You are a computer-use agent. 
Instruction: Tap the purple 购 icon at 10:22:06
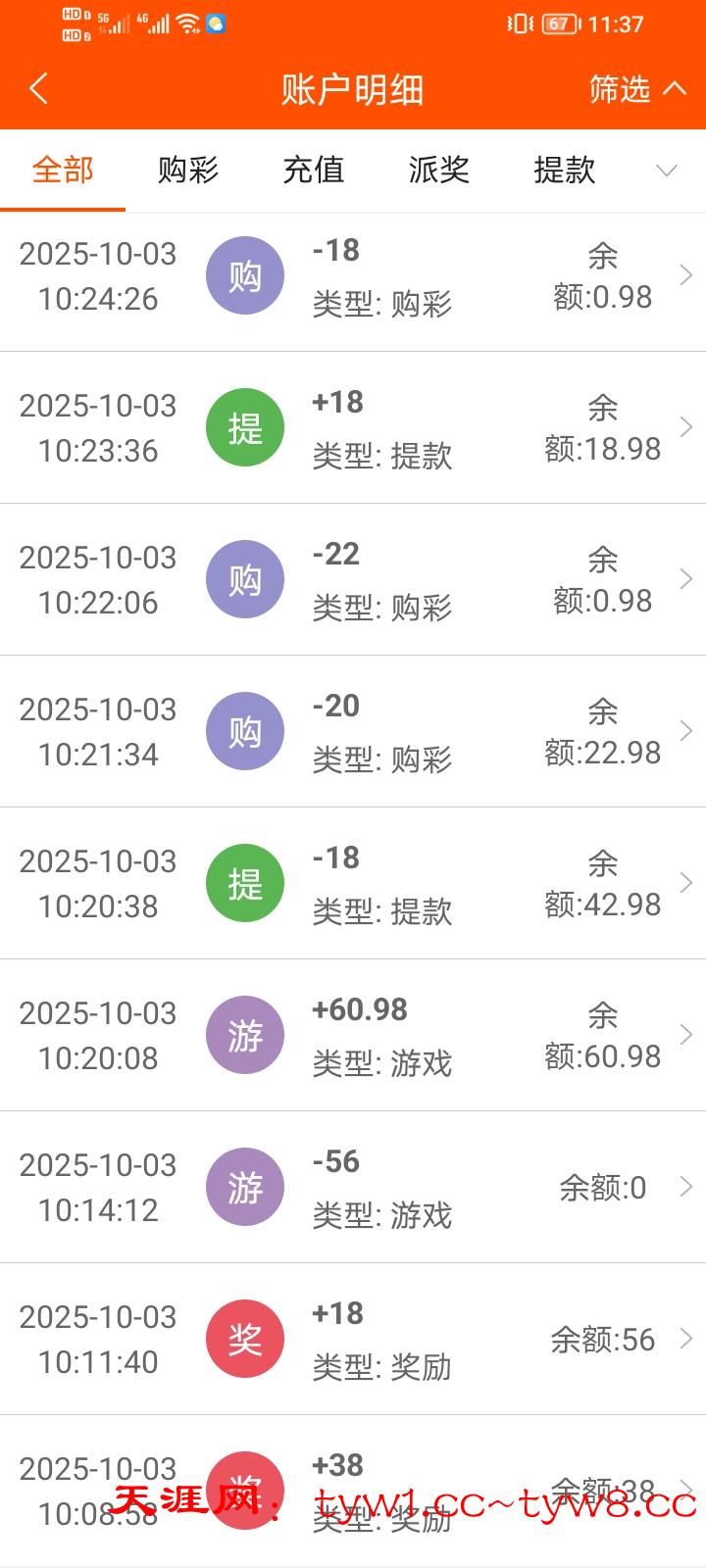pyautogui.click(x=245, y=579)
